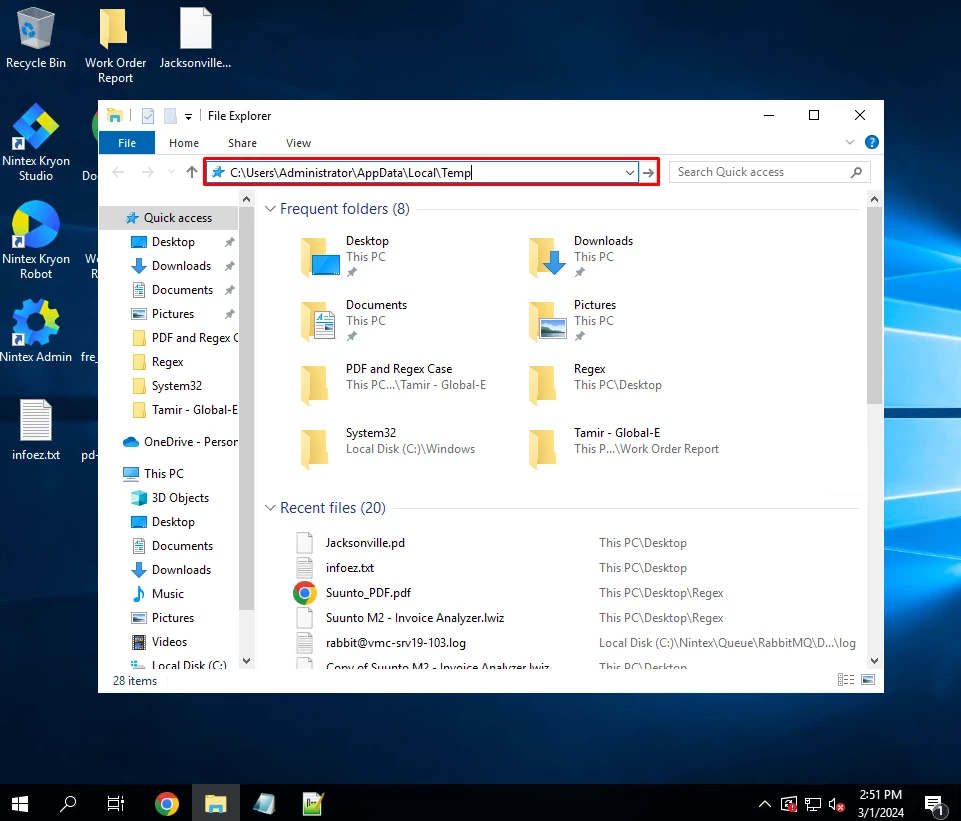Open the Documents frequent folder icon
This screenshot has height=821, width=961.
[x=319, y=321]
